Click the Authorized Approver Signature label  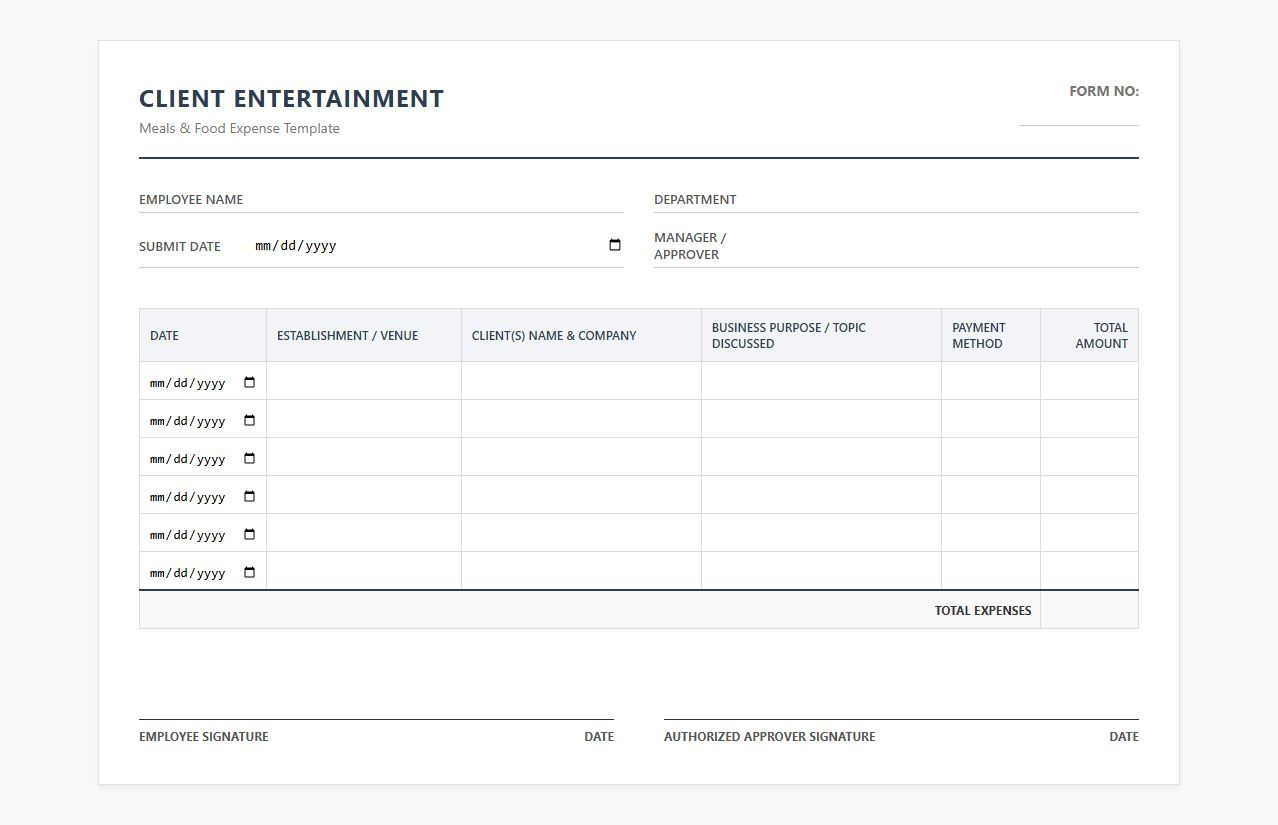point(769,737)
